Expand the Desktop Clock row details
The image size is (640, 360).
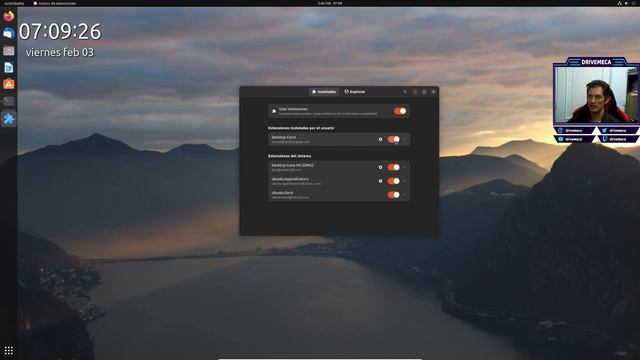click(x=405, y=140)
